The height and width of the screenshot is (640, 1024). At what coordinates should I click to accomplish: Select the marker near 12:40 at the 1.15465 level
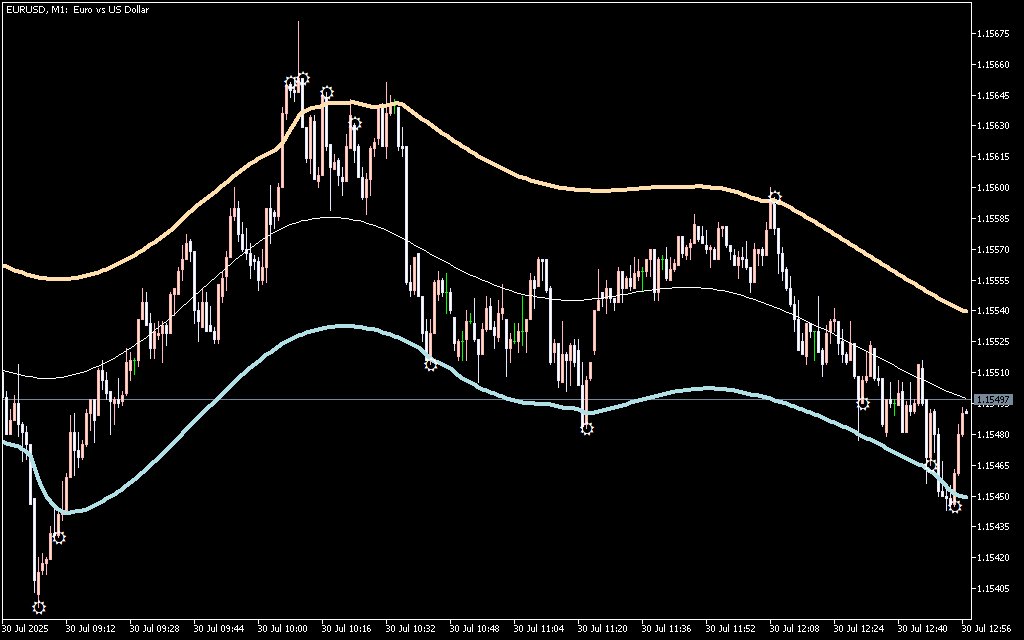click(931, 465)
